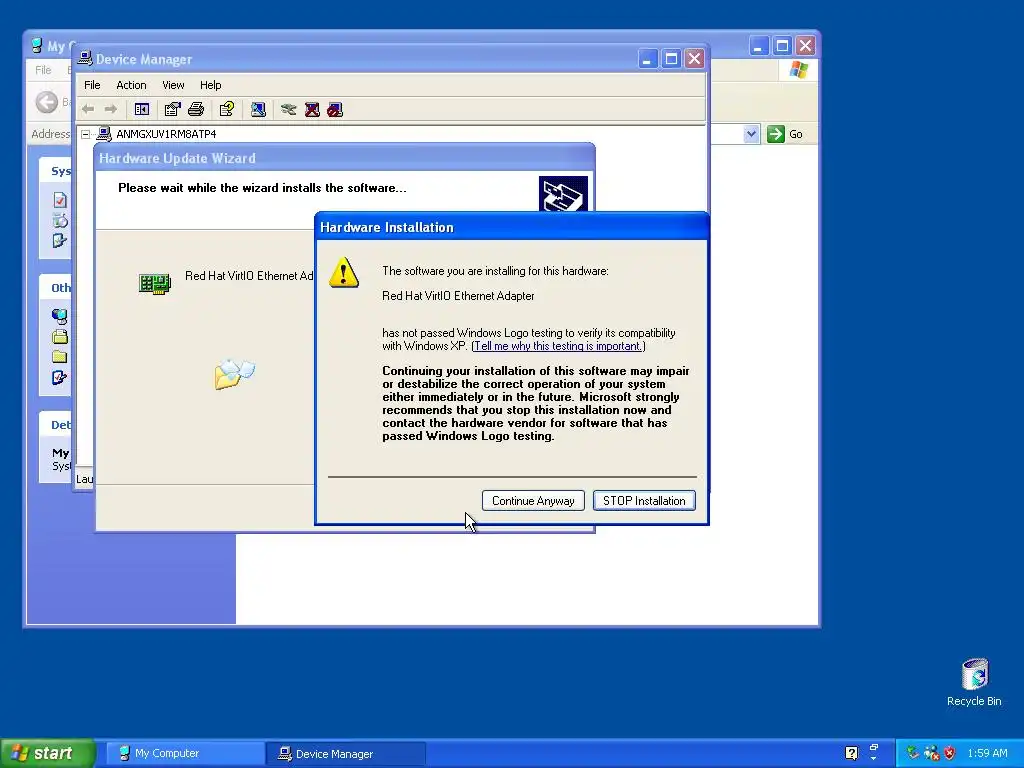
Task: Click the red security shield tray icon
Action: (950, 753)
